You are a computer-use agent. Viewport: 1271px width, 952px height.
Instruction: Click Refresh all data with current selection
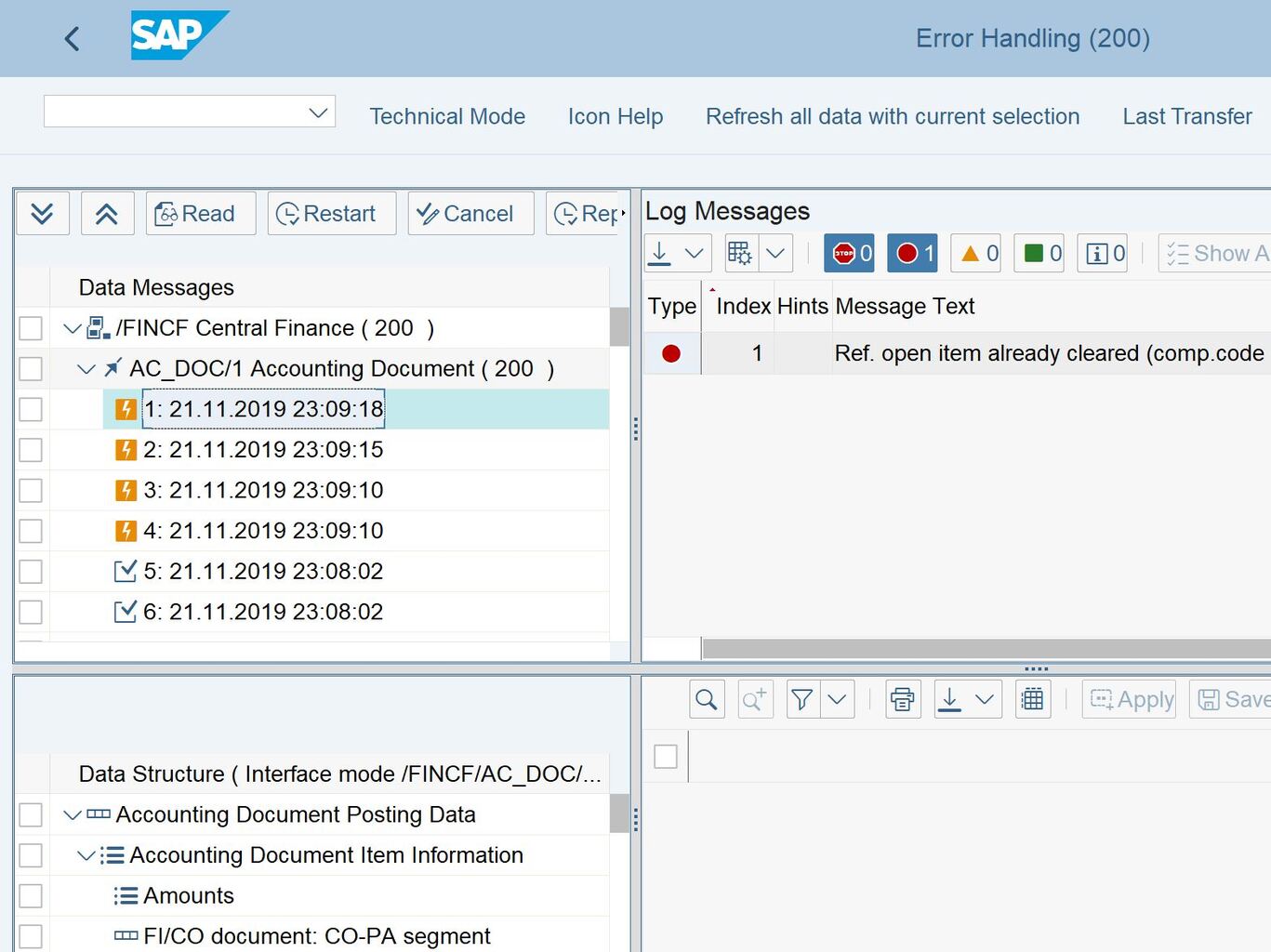[x=893, y=116]
